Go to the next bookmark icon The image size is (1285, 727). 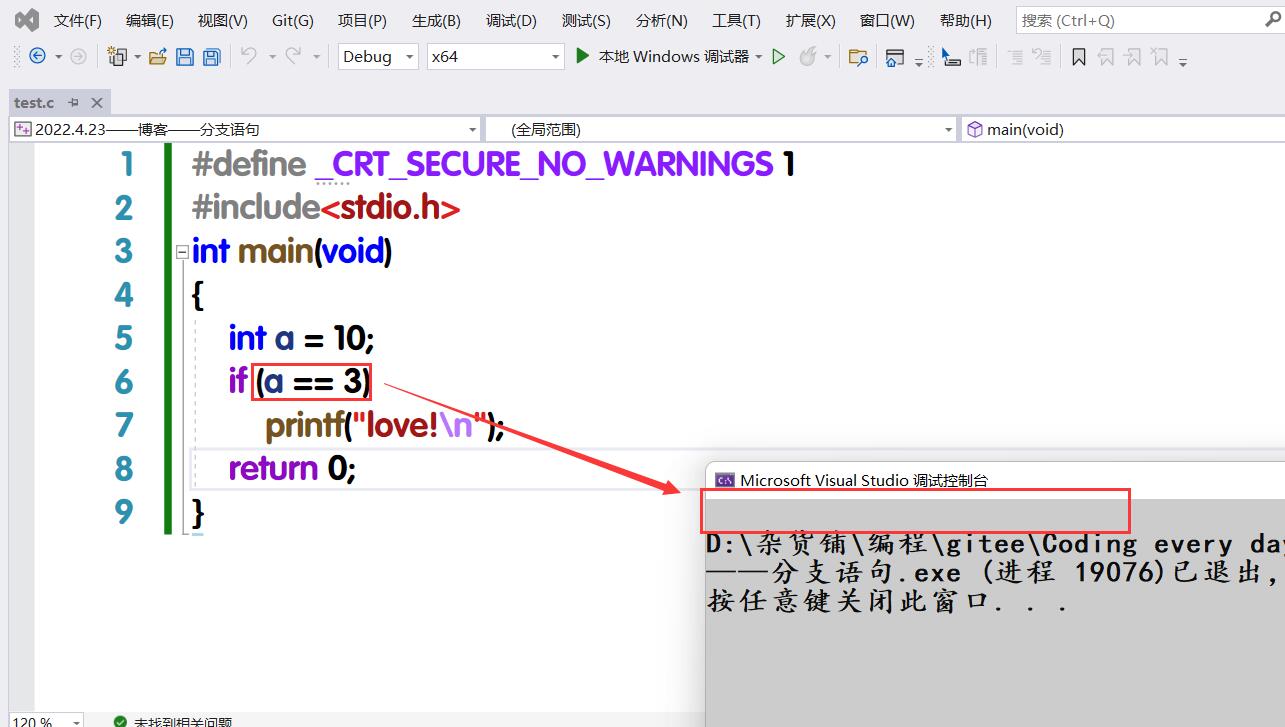(1132, 57)
